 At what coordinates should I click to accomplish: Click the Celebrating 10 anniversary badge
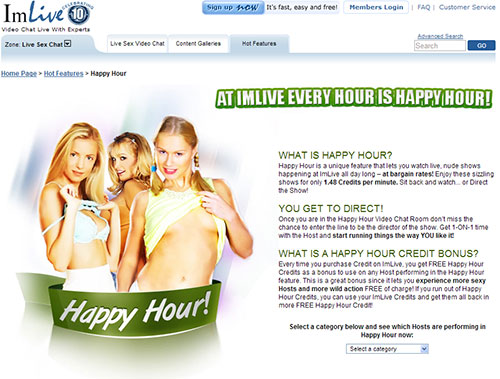79,13
